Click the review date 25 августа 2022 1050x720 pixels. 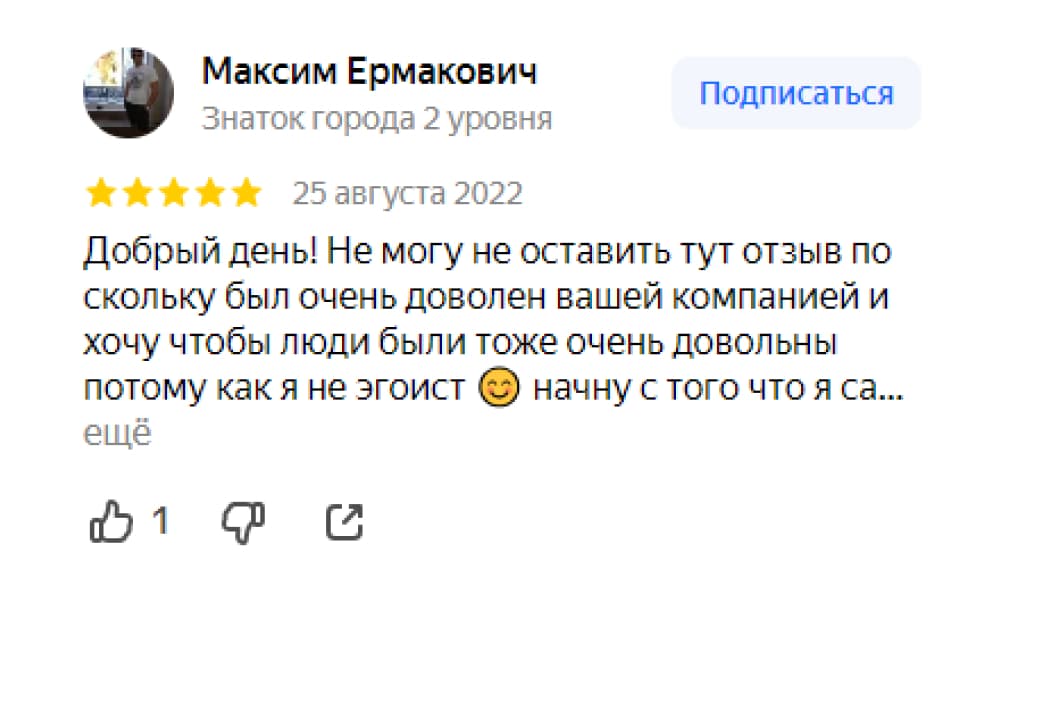(x=407, y=193)
